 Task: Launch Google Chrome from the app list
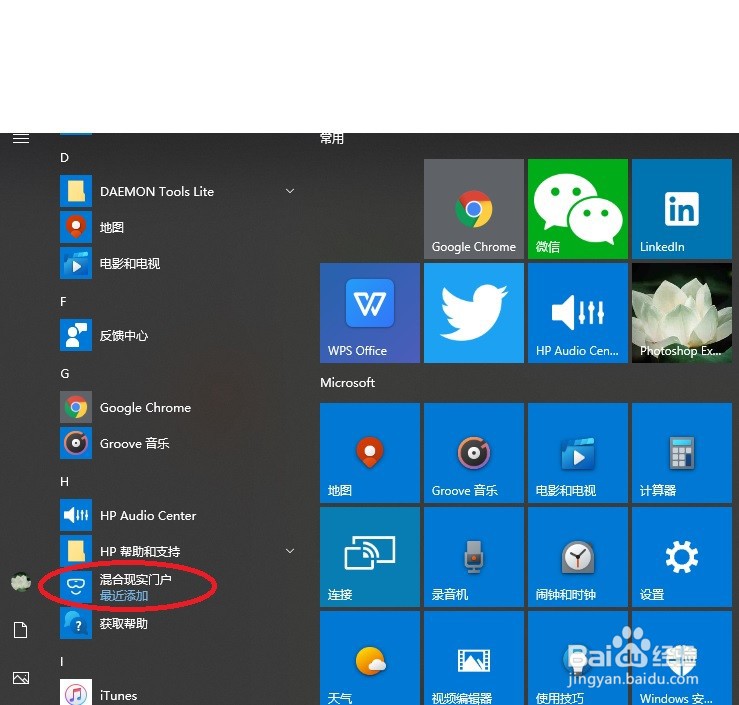point(177,407)
